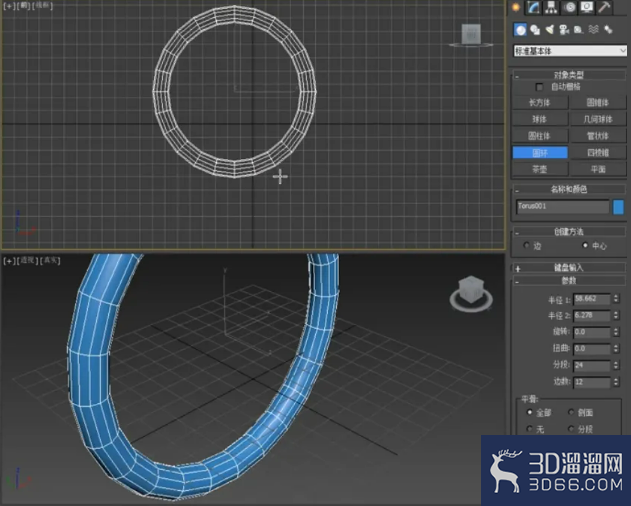Click the 半径 1 spinner arrows
631x506 pixels.
[x=616, y=299]
